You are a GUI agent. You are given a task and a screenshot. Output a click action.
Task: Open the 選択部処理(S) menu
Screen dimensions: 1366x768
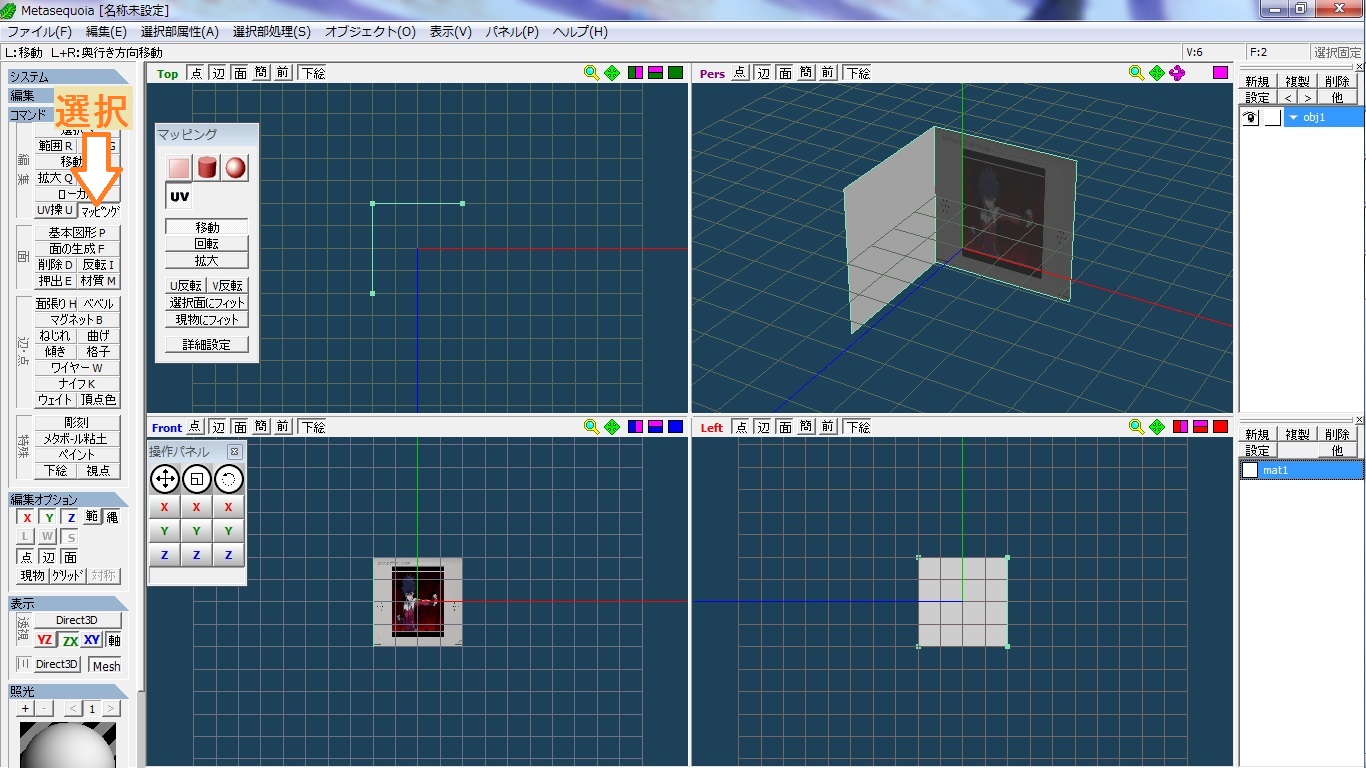coord(272,32)
